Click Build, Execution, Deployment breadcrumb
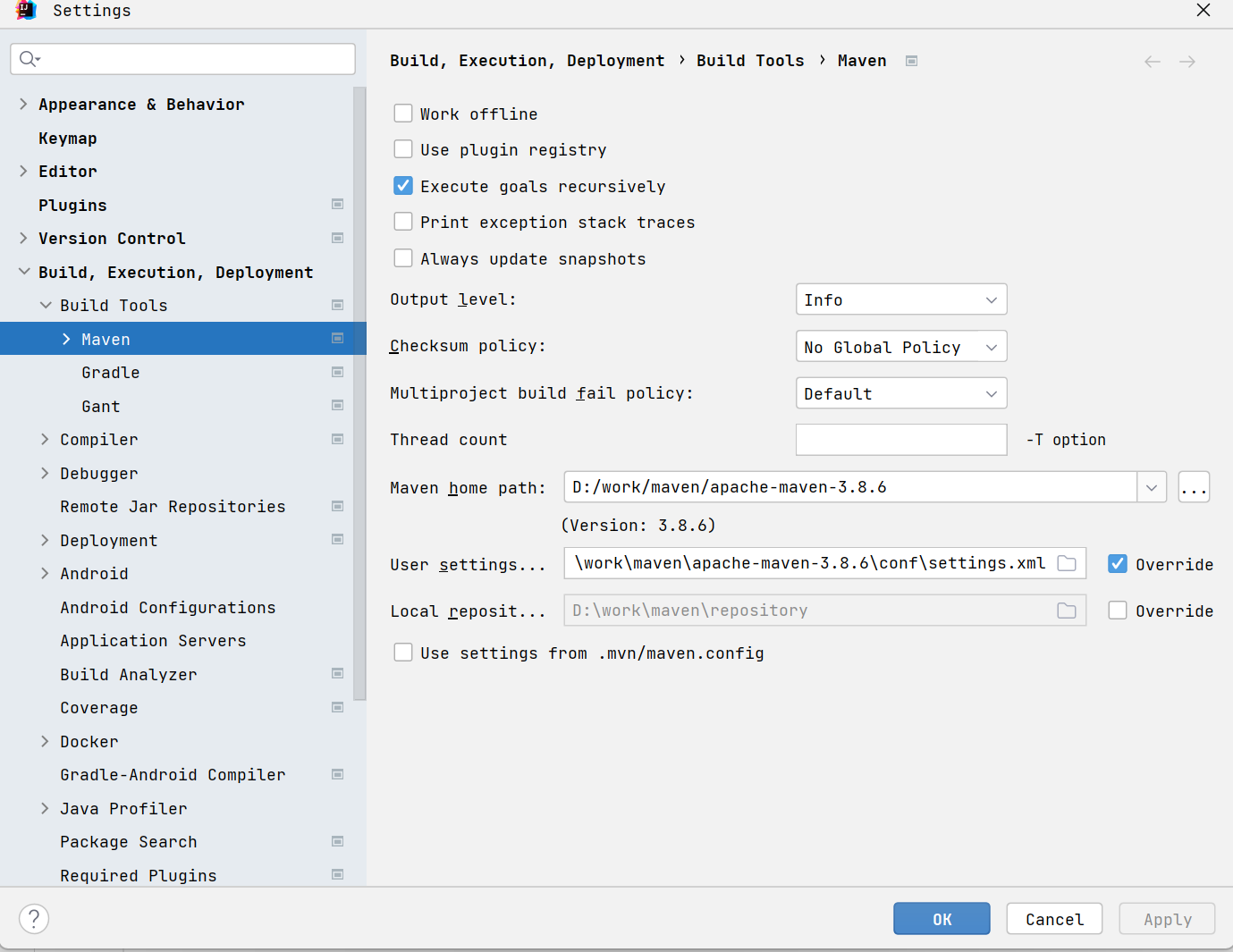Image resolution: width=1233 pixels, height=952 pixels. [528, 60]
